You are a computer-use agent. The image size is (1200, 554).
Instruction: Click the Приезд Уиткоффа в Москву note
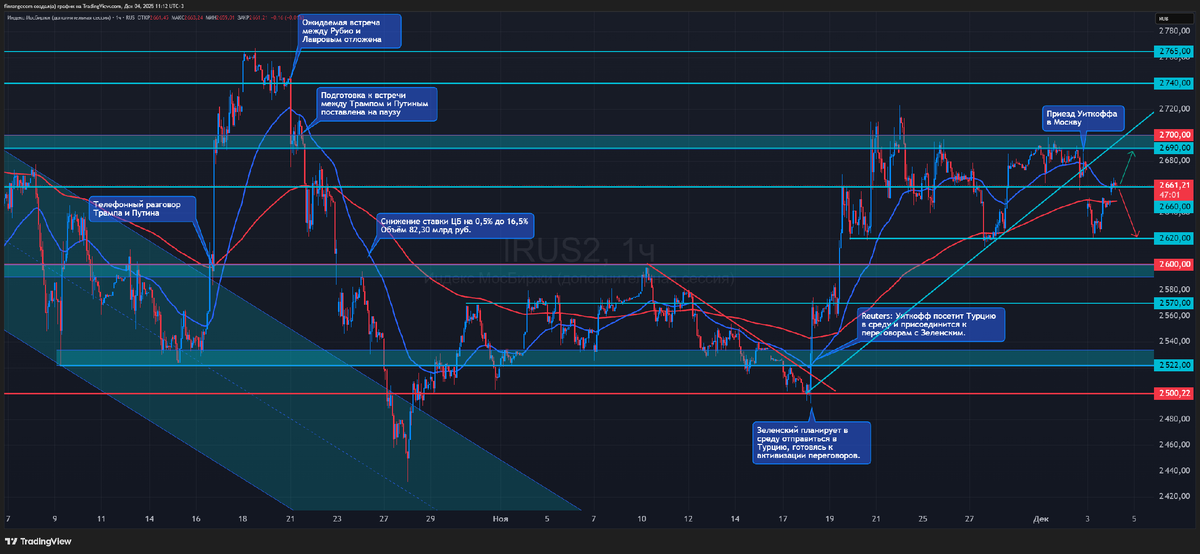coord(1085,118)
